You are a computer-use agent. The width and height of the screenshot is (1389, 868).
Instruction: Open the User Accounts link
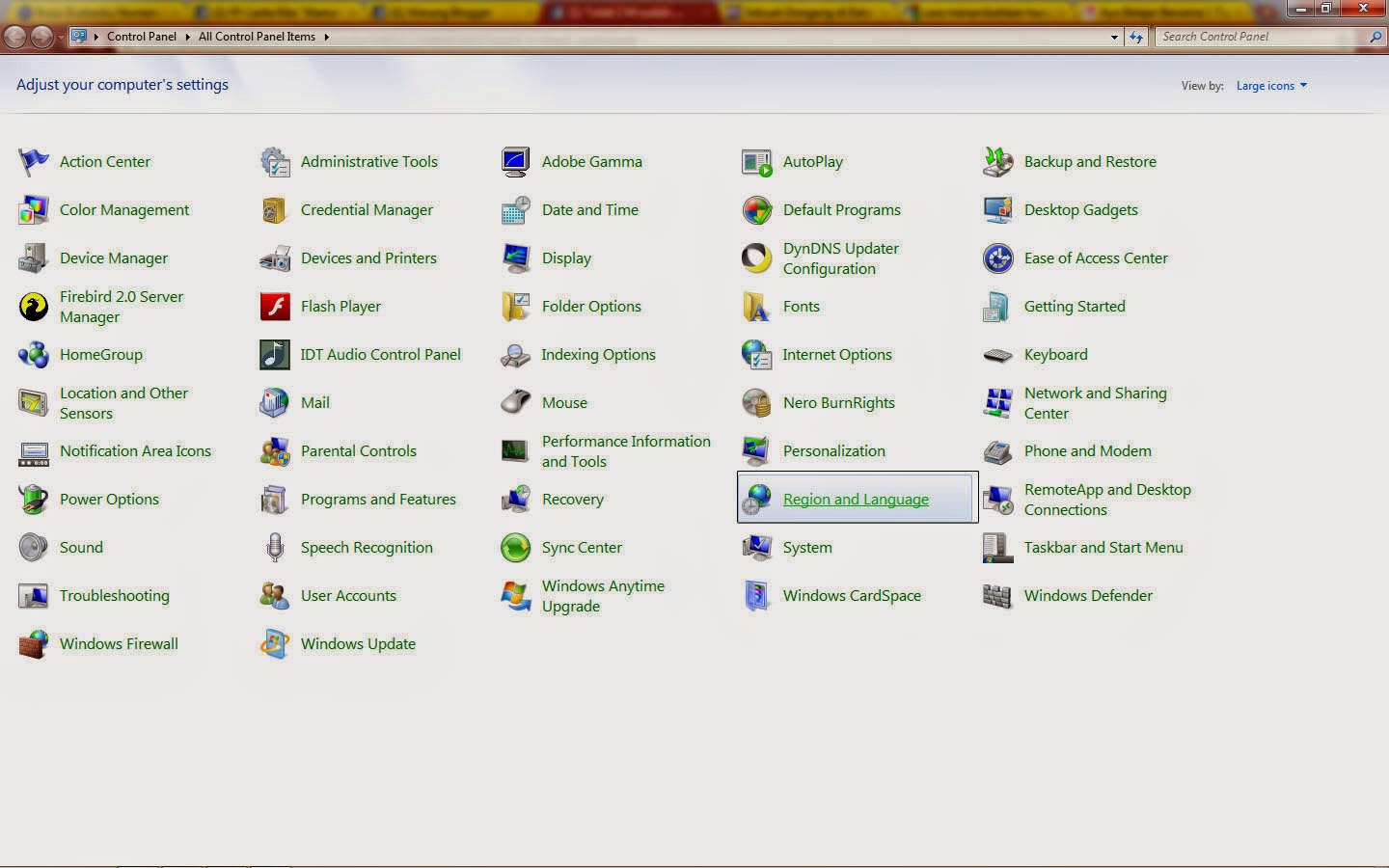(x=348, y=596)
